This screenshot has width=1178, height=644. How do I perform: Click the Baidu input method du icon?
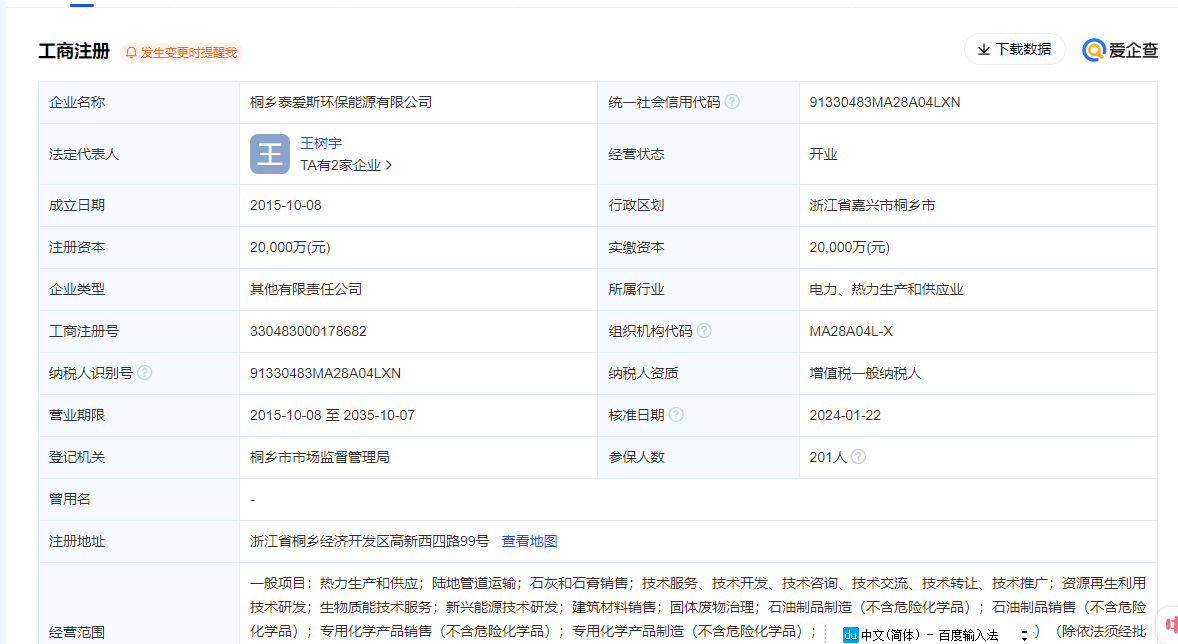point(850,635)
